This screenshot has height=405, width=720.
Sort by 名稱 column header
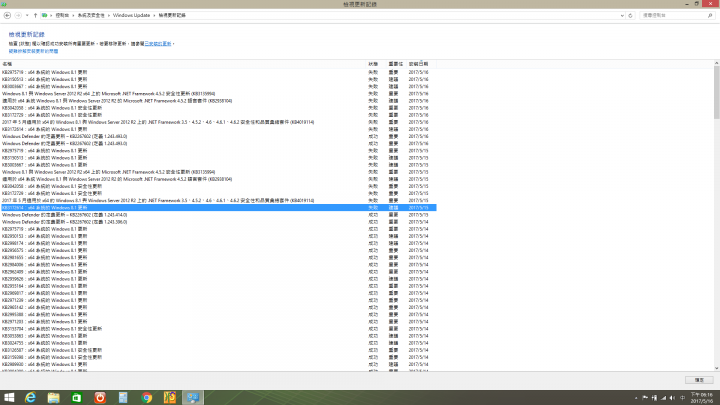(x=184, y=64)
